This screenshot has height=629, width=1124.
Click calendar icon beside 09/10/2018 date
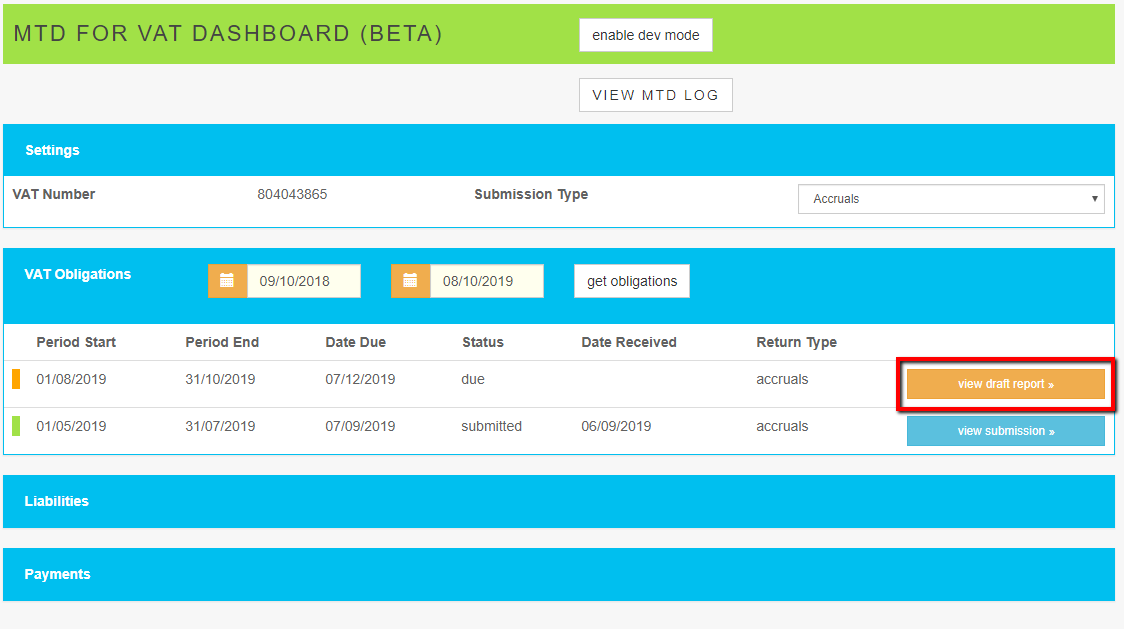[227, 280]
